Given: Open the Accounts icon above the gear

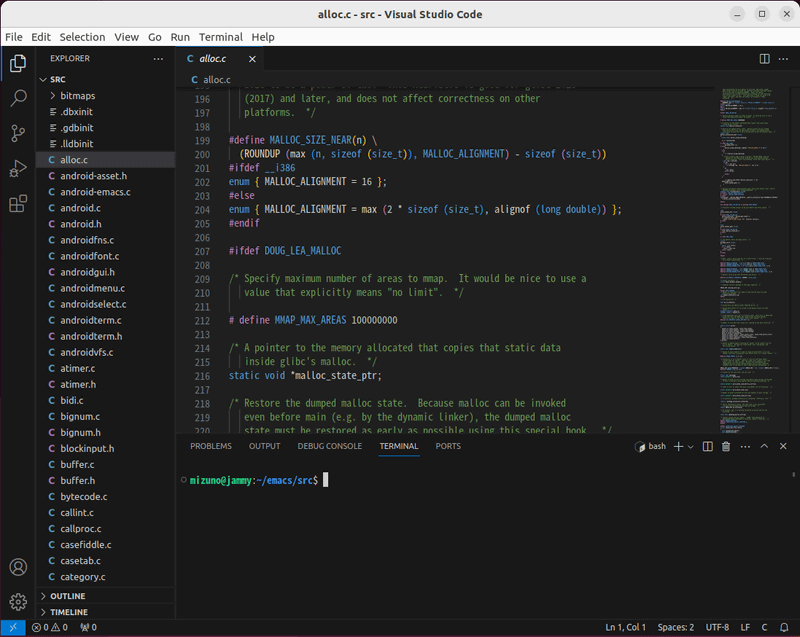Looking at the screenshot, I should tap(17, 567).
